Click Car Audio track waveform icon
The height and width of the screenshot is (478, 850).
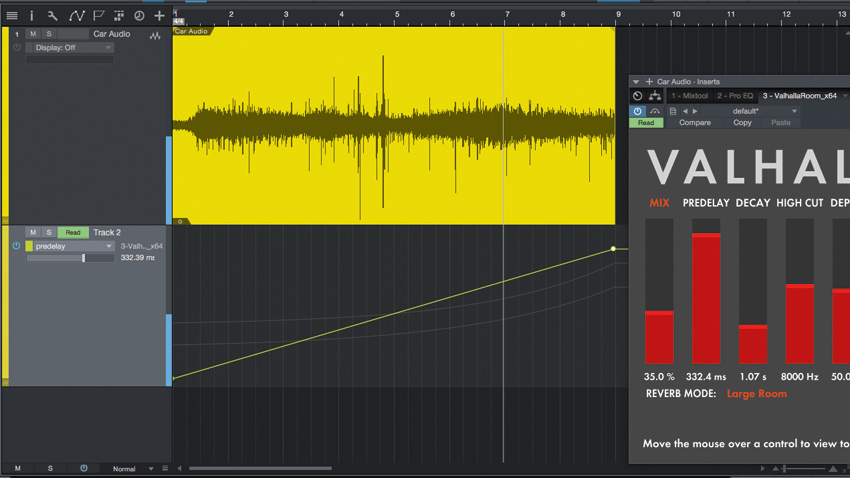155,36
